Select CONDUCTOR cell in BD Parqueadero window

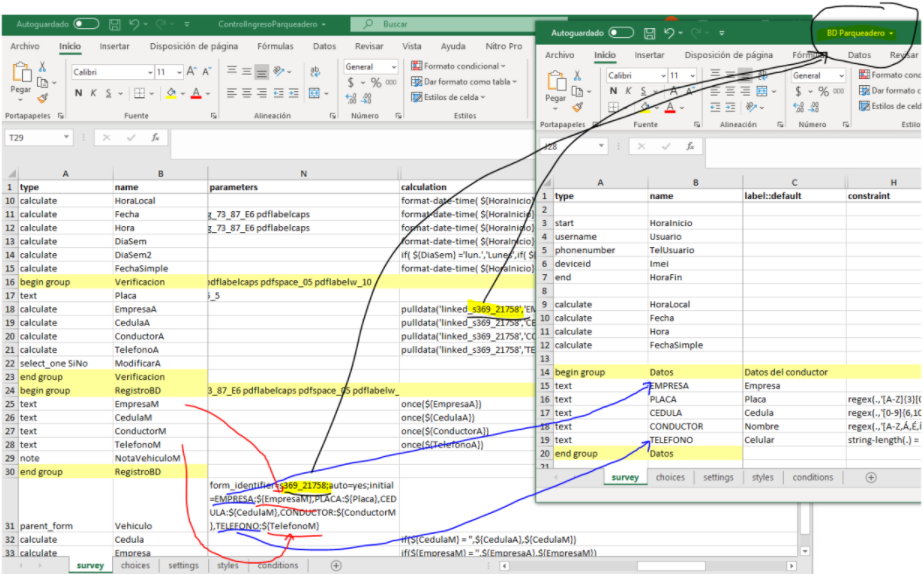pyautogui.click(x=695, y=426)
